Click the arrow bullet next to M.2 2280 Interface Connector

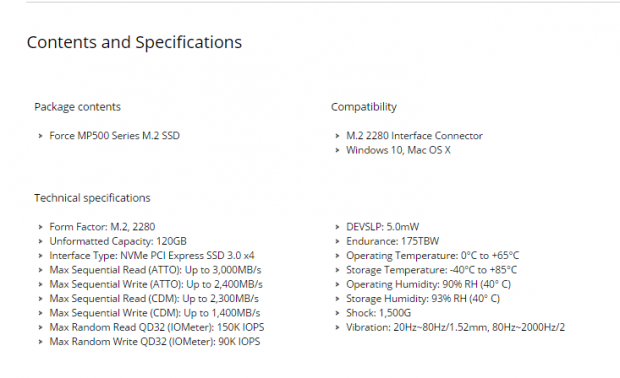click(337, 136)
